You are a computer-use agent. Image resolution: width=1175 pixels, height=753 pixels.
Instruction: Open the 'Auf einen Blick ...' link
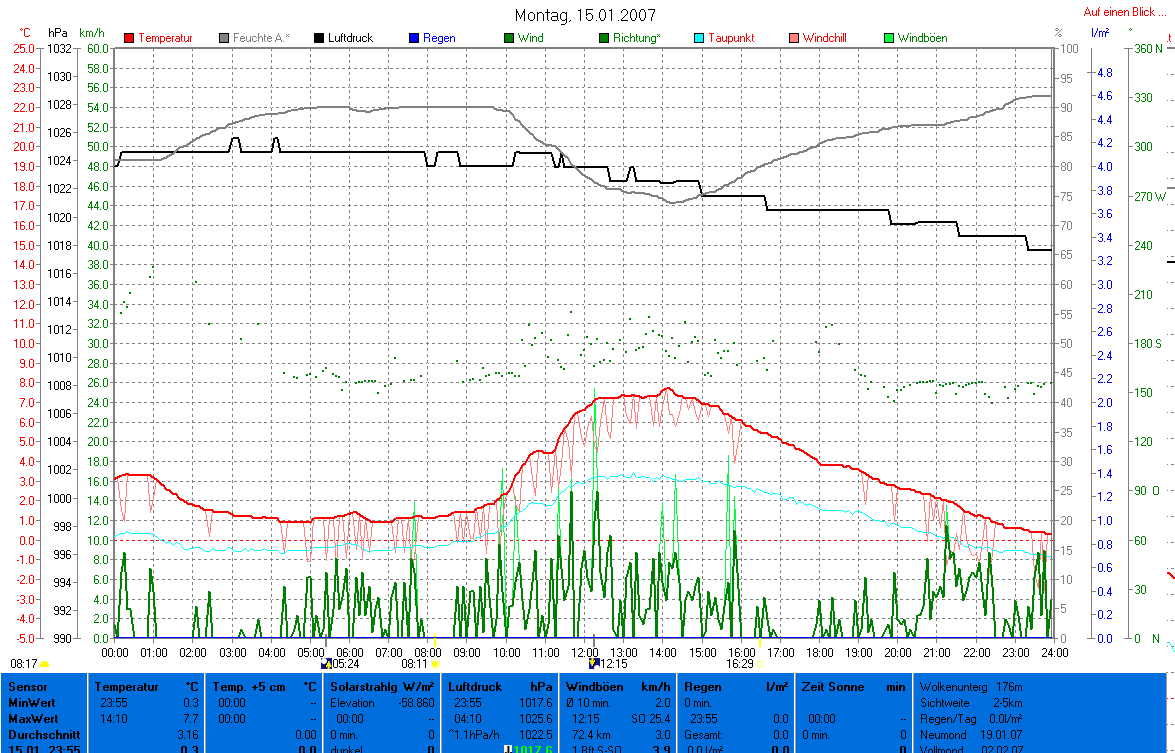pos(1124,13)
